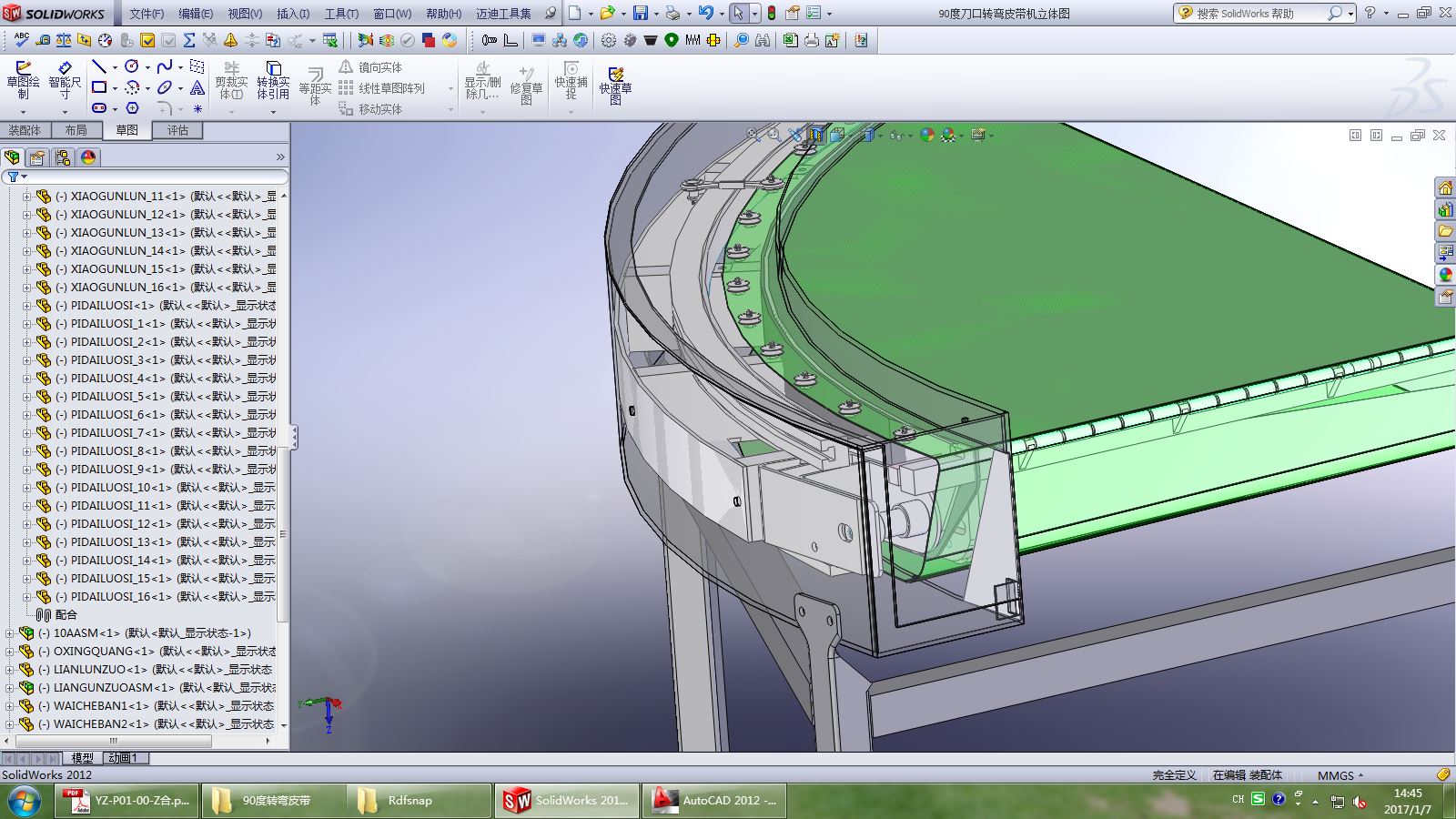1456x819 pixels.
Task: Select the Polygon sketch tool
Action: 132,108
